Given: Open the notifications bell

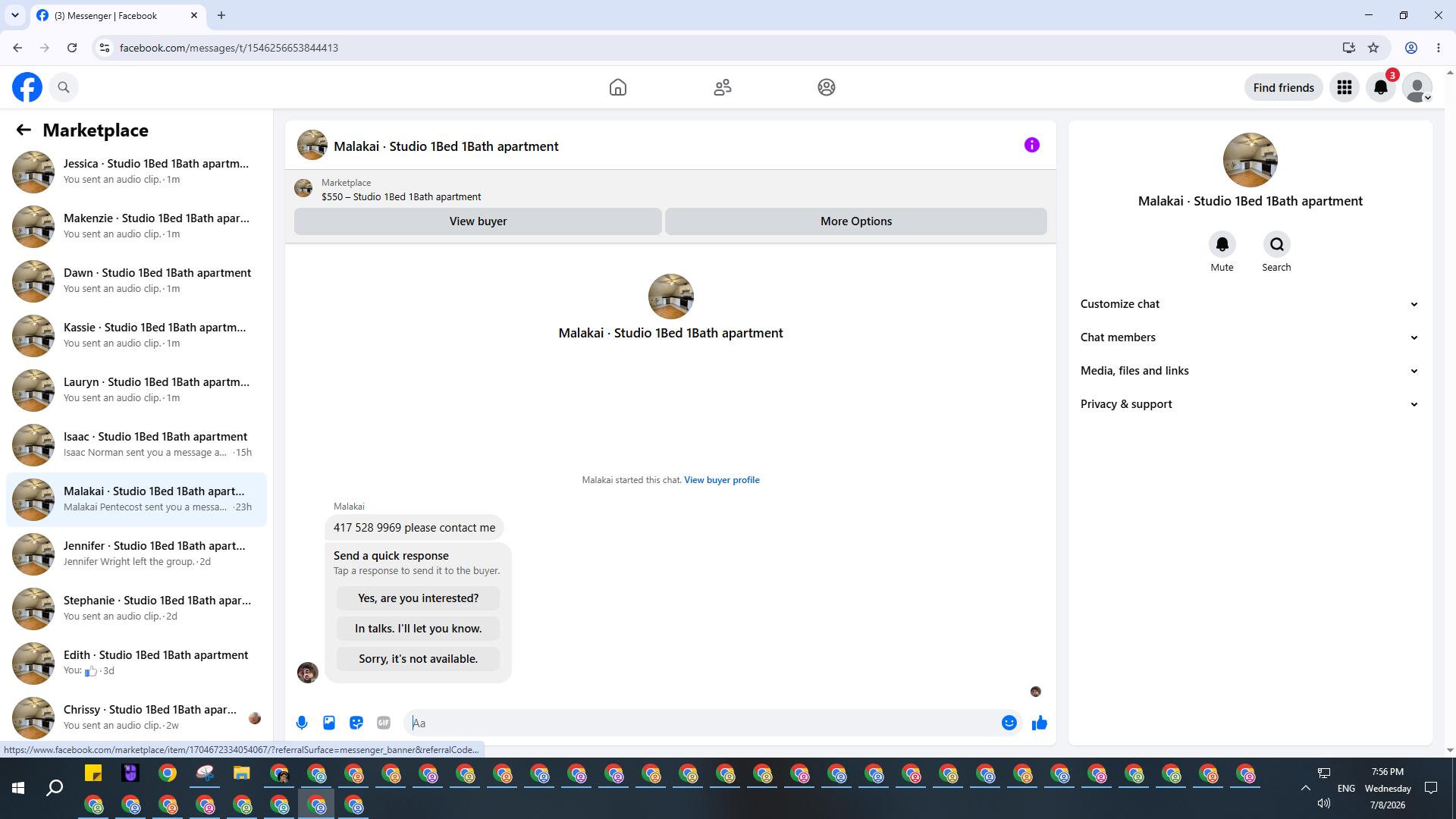Looking at the screenshot, I should pyautogui.click(x=1381, y=87).
